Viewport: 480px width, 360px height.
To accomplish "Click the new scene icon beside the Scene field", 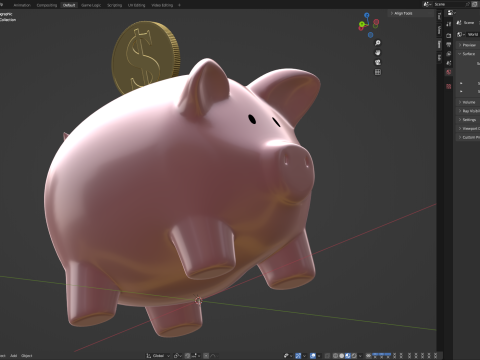I will click(474, 4).
